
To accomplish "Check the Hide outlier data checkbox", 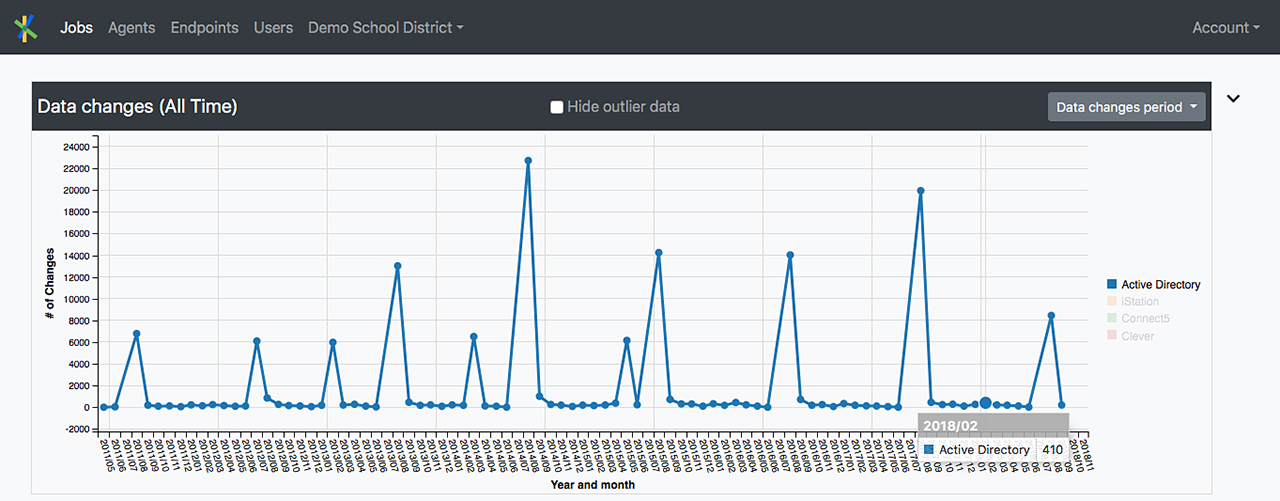I will click(x=557, y=107).
